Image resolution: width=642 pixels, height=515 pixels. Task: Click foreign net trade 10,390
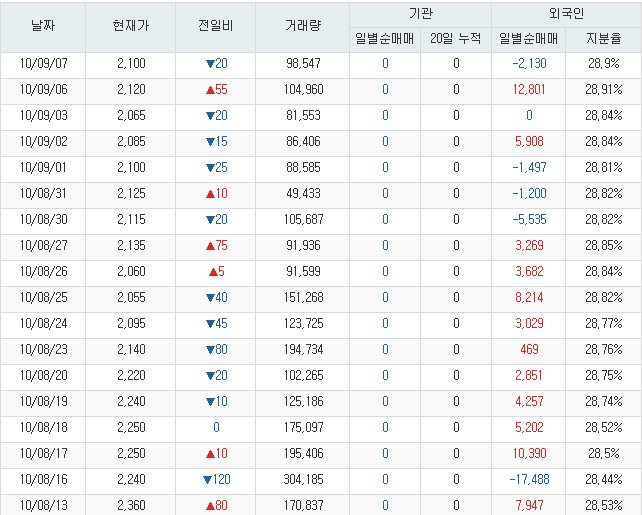[529, 453]
